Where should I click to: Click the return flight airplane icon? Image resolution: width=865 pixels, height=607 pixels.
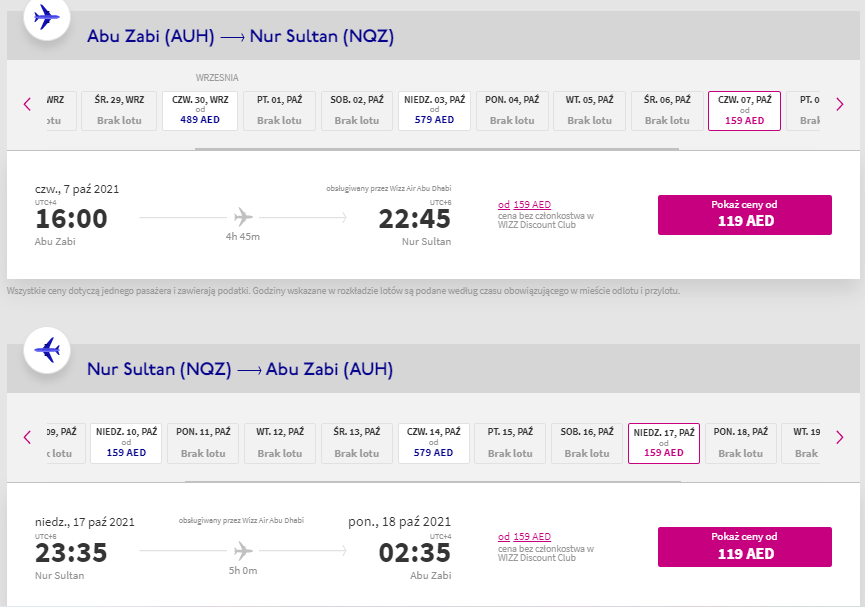click(47, 350)
